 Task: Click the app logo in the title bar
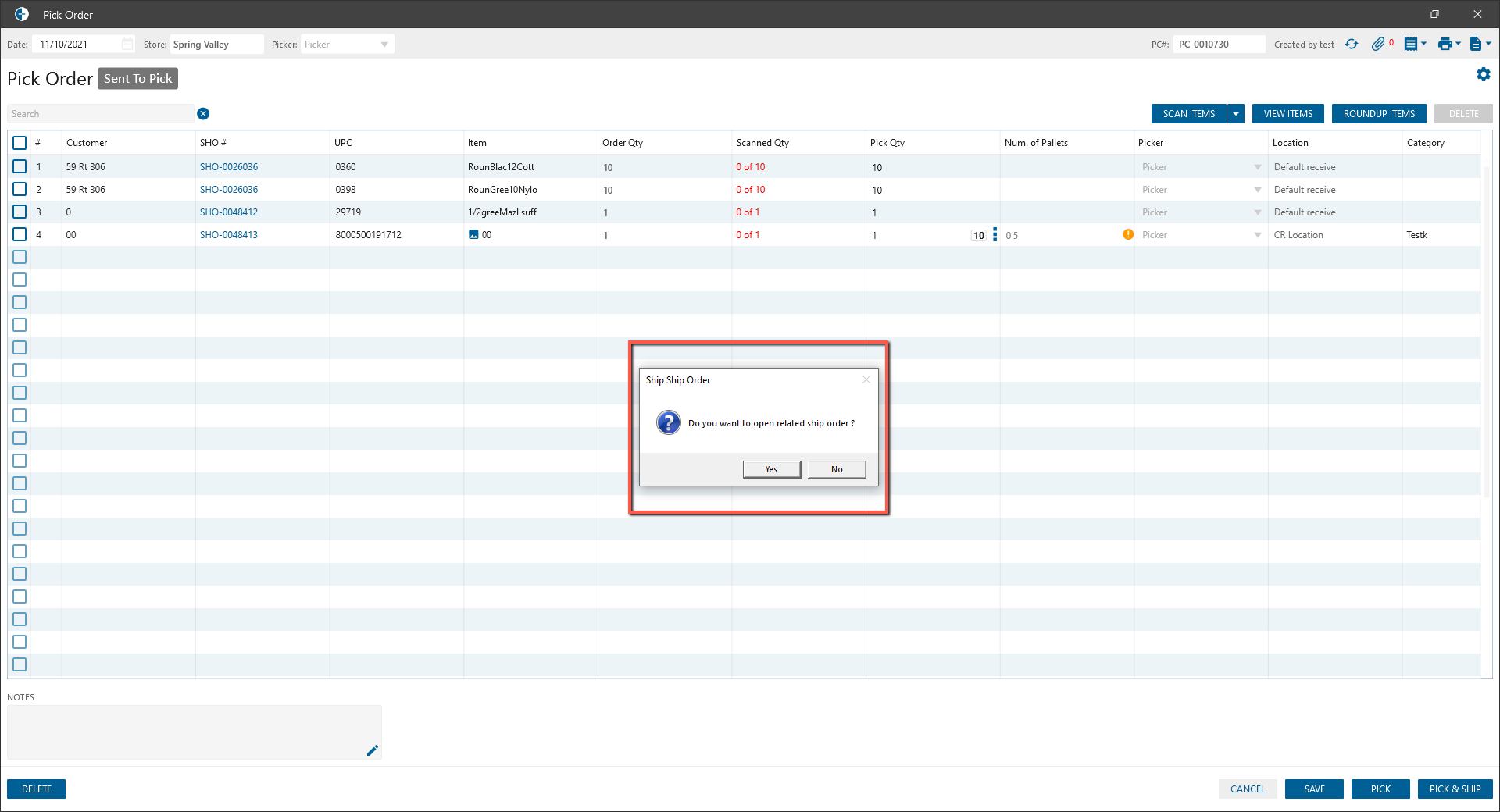coord(22,14)
